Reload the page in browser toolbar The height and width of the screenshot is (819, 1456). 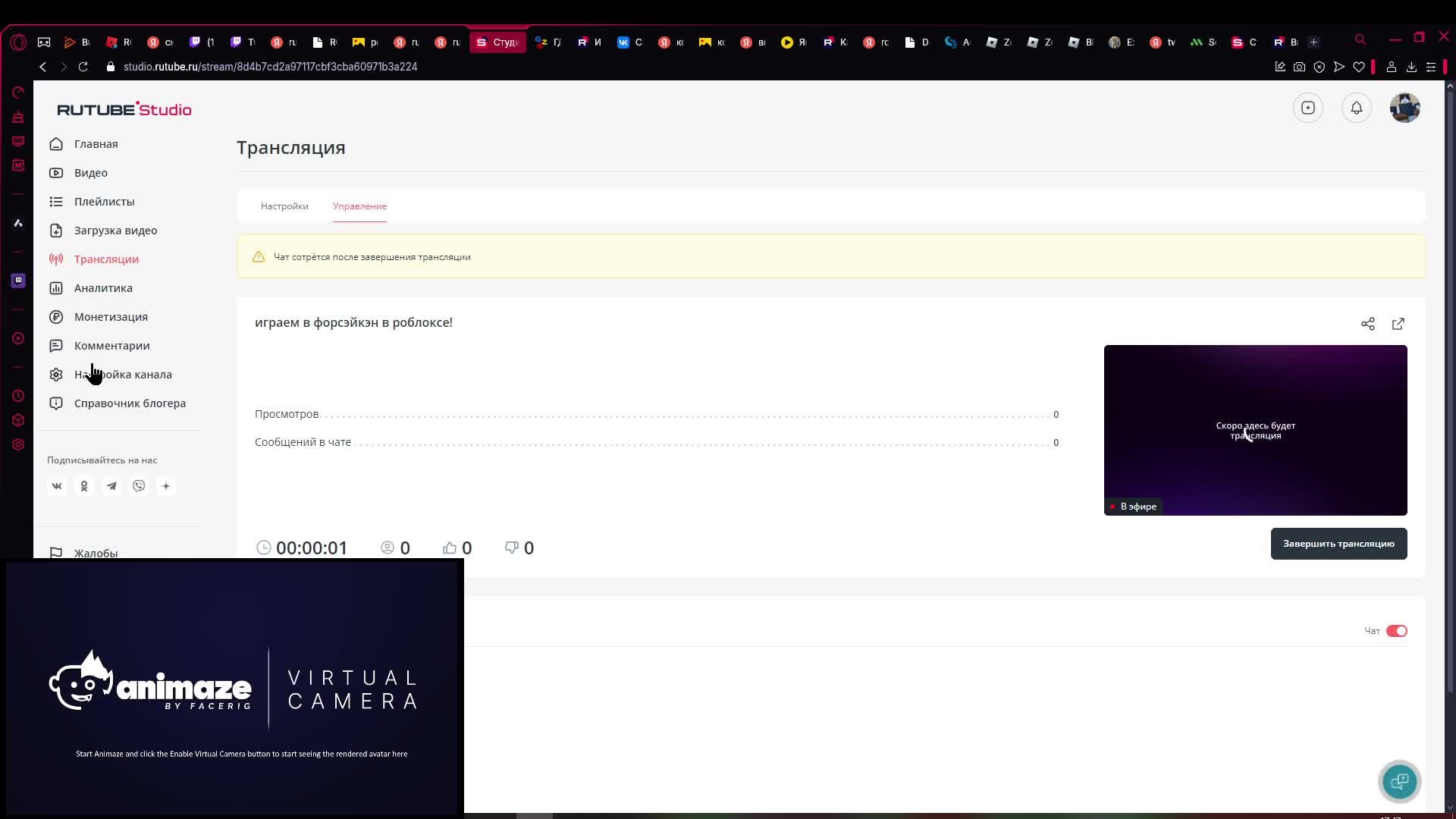[83, 67]
